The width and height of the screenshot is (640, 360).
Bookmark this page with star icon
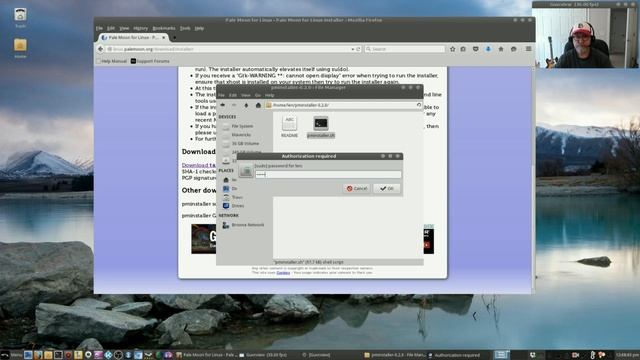(452, 49)
